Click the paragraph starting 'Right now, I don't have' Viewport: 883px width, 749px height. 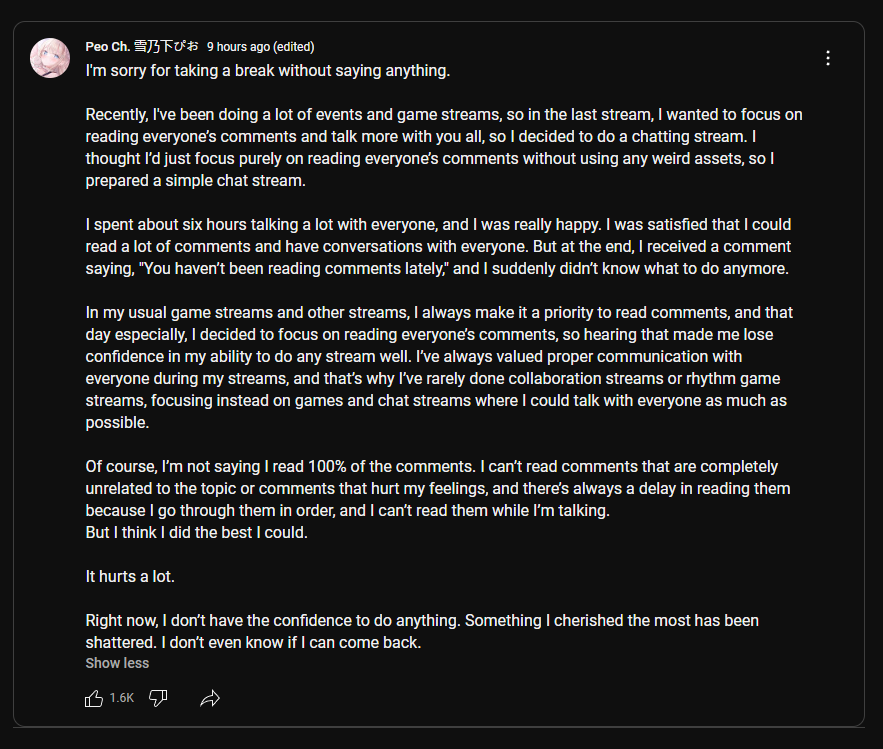coord(422,631)
